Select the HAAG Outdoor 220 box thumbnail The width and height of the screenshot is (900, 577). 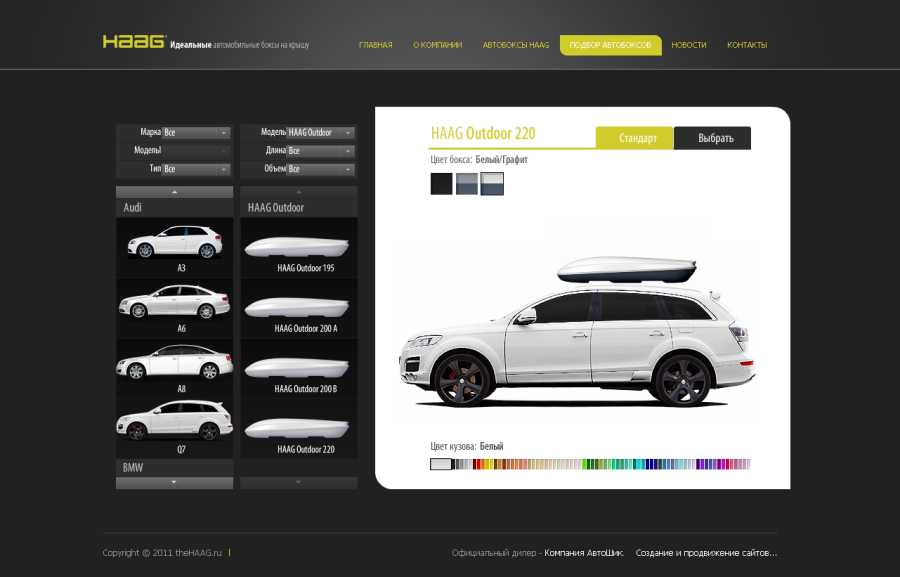coord(298,429)
